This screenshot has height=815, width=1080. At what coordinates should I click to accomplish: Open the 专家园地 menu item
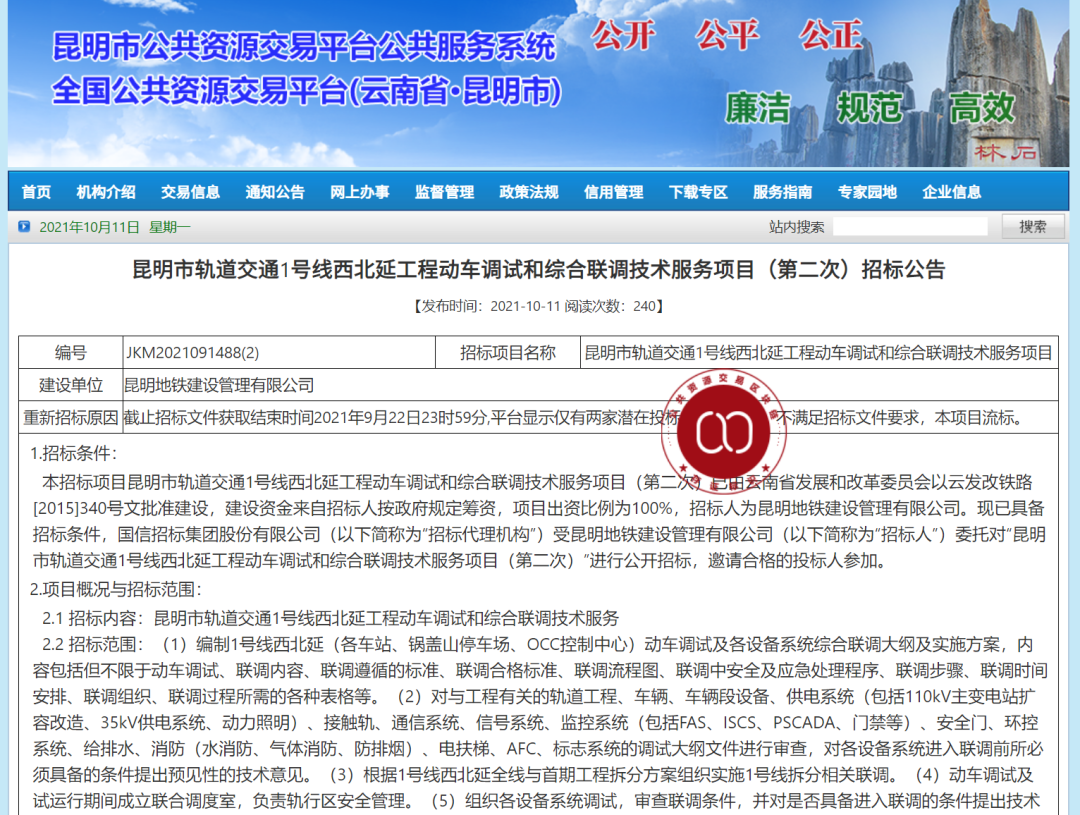pos(867,192)
